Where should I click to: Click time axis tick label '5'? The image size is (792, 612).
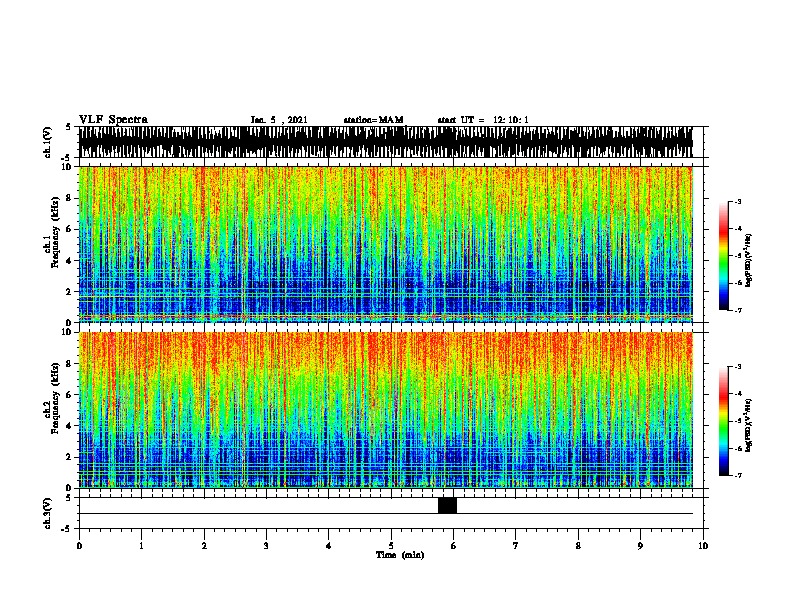click(391, 545)
